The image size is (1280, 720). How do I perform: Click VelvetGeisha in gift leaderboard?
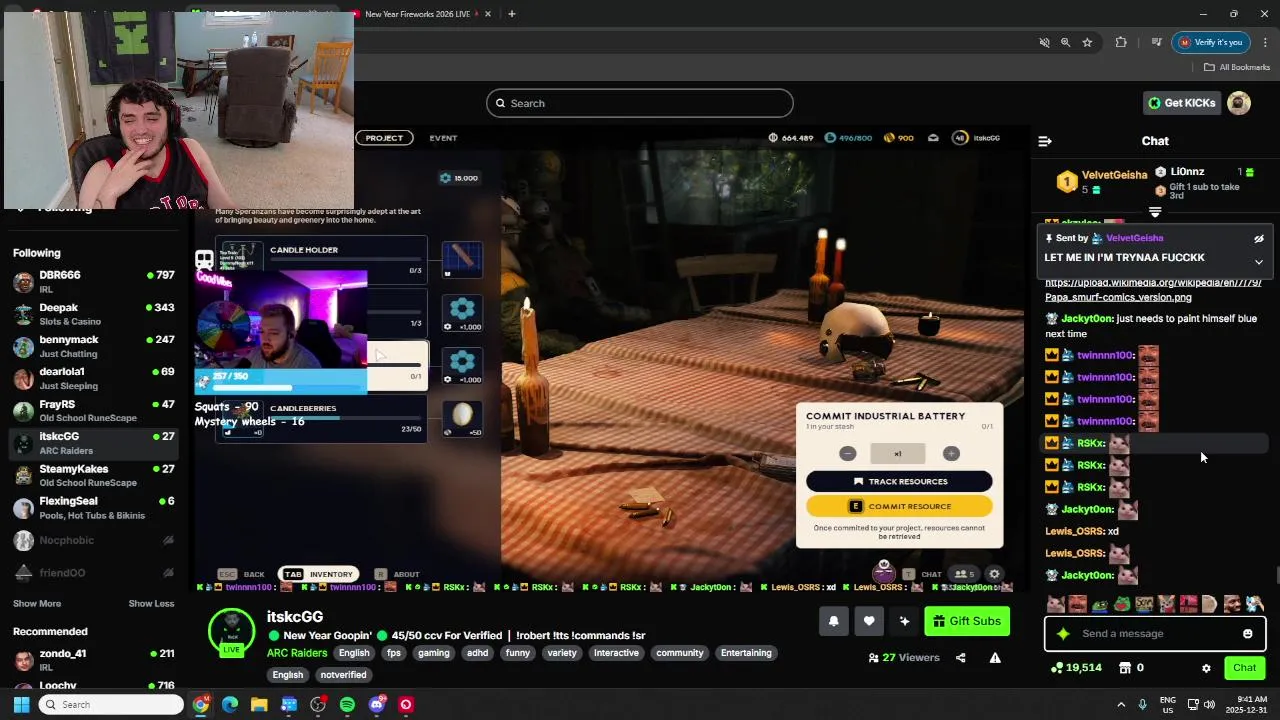point(1114,175)
